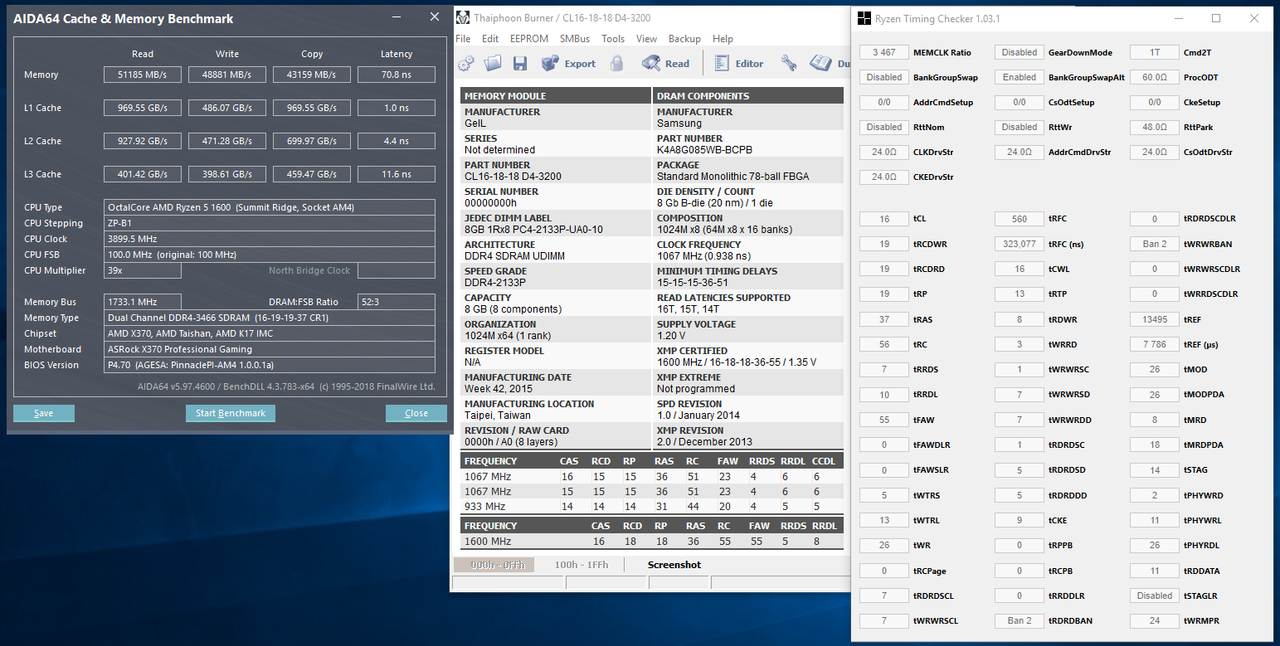
Task: Click the RttPark value 48.0Ω
Action: click(x=1154, y=127)
